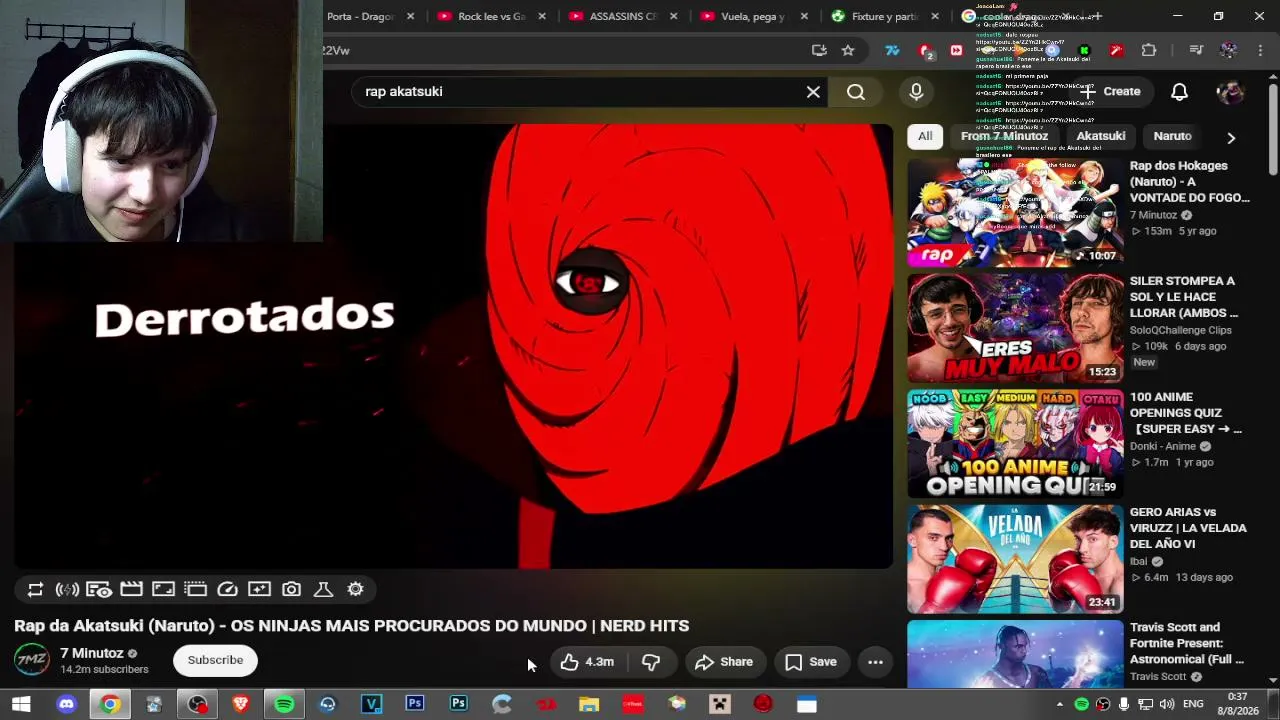Switch the ENG input language indicator
This screenshot has width=1280, height=720.
tap(1193, 705)
